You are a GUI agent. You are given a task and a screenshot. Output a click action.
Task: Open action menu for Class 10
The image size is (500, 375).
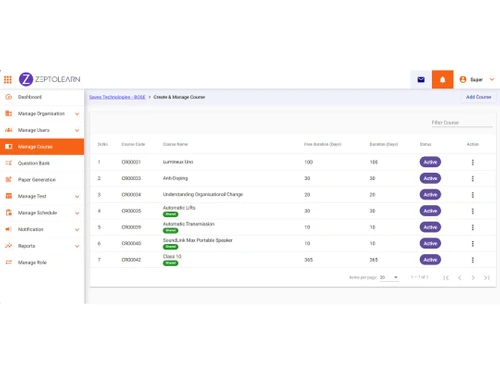click(473, 260)
